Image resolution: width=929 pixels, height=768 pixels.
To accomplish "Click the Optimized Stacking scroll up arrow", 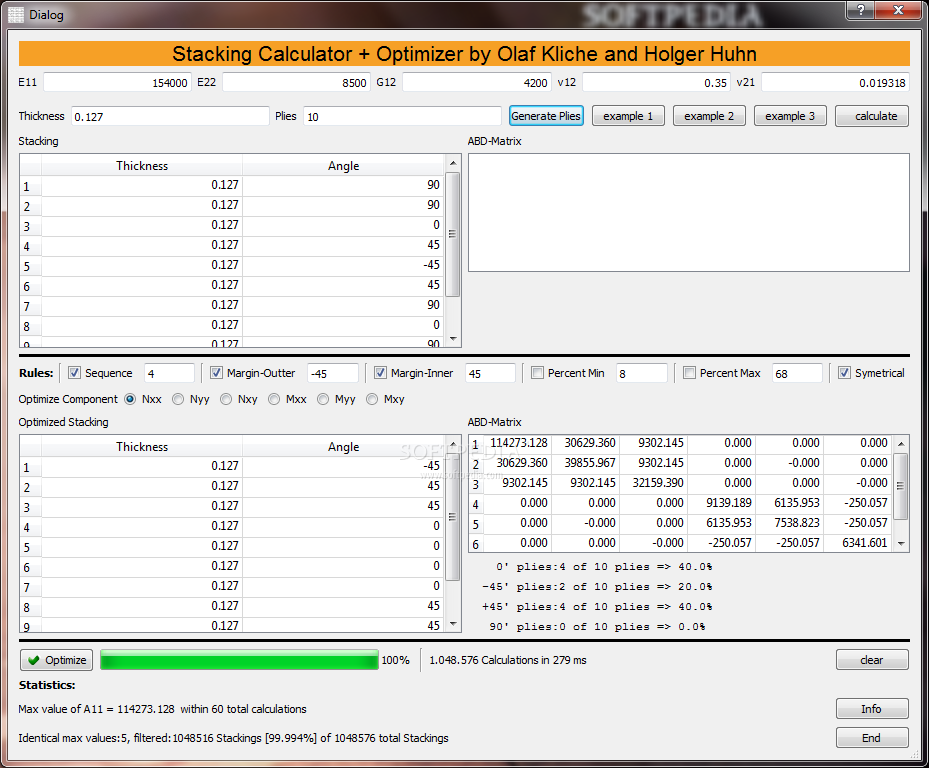I will click(x=453, y=444).
